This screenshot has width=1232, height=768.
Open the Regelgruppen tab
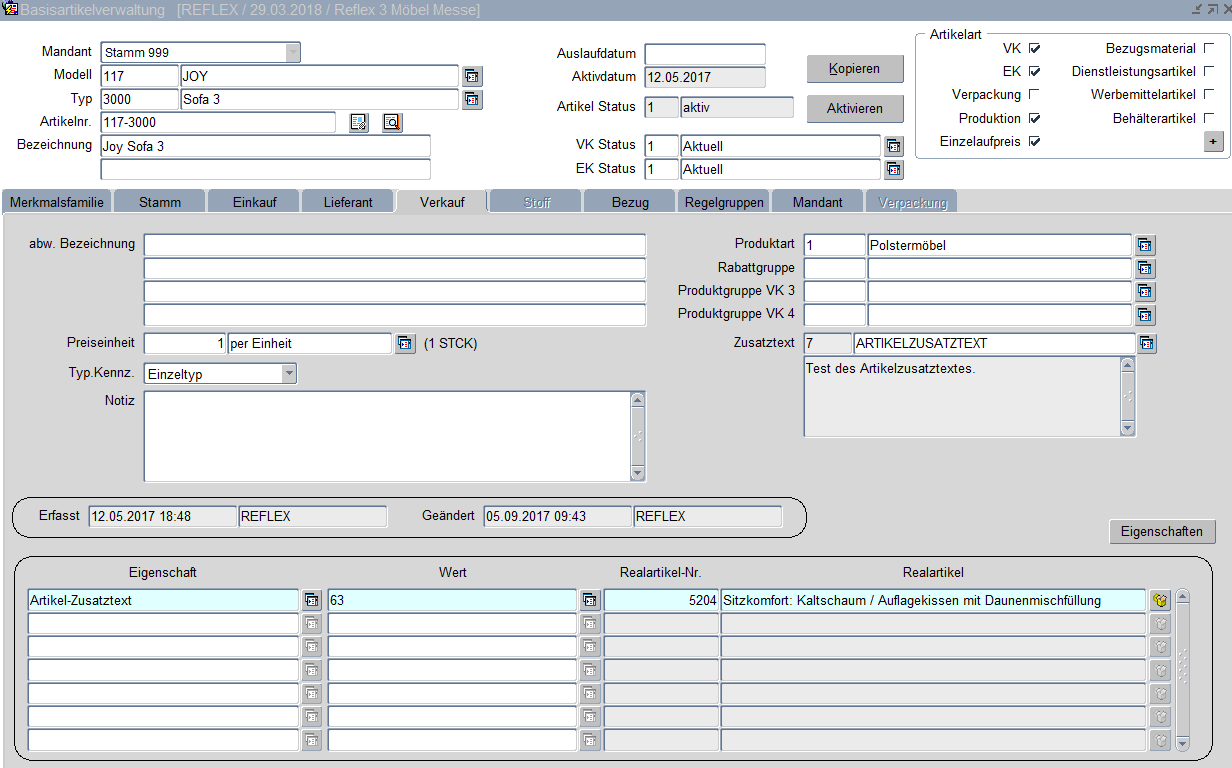[x=724, y=202]
